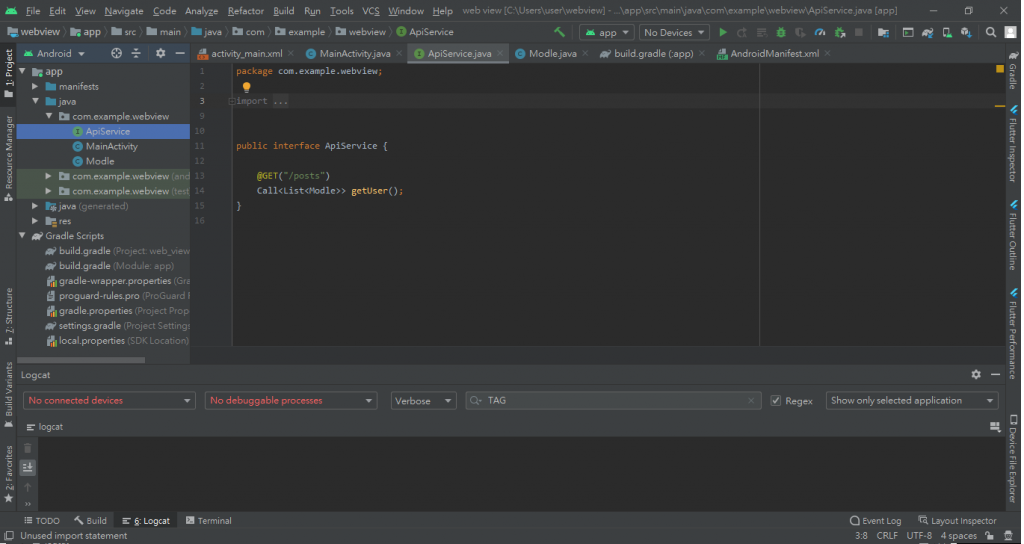
Task: Click the Project panel horizontal scrollbar
Action: (x=81, y=360)
